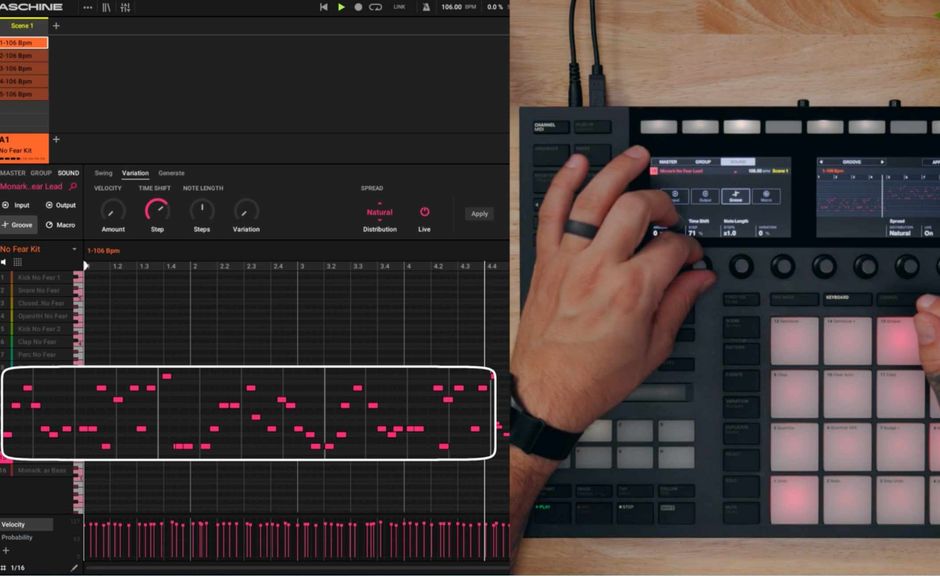Select the Kick No Fear 1 sound
Viewport: 940px width, 576px height.
[x=39, y=278]
